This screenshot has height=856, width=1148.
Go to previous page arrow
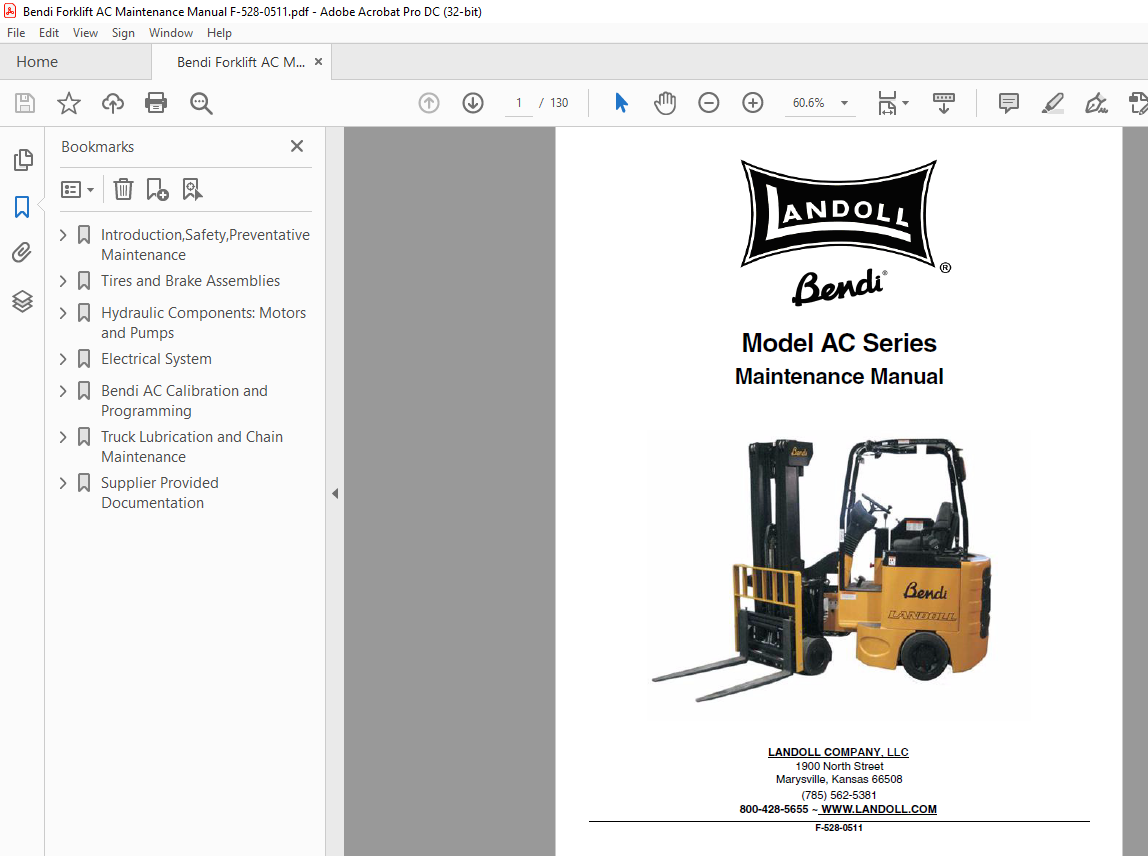pyautogui.click(x=429, y=103)
